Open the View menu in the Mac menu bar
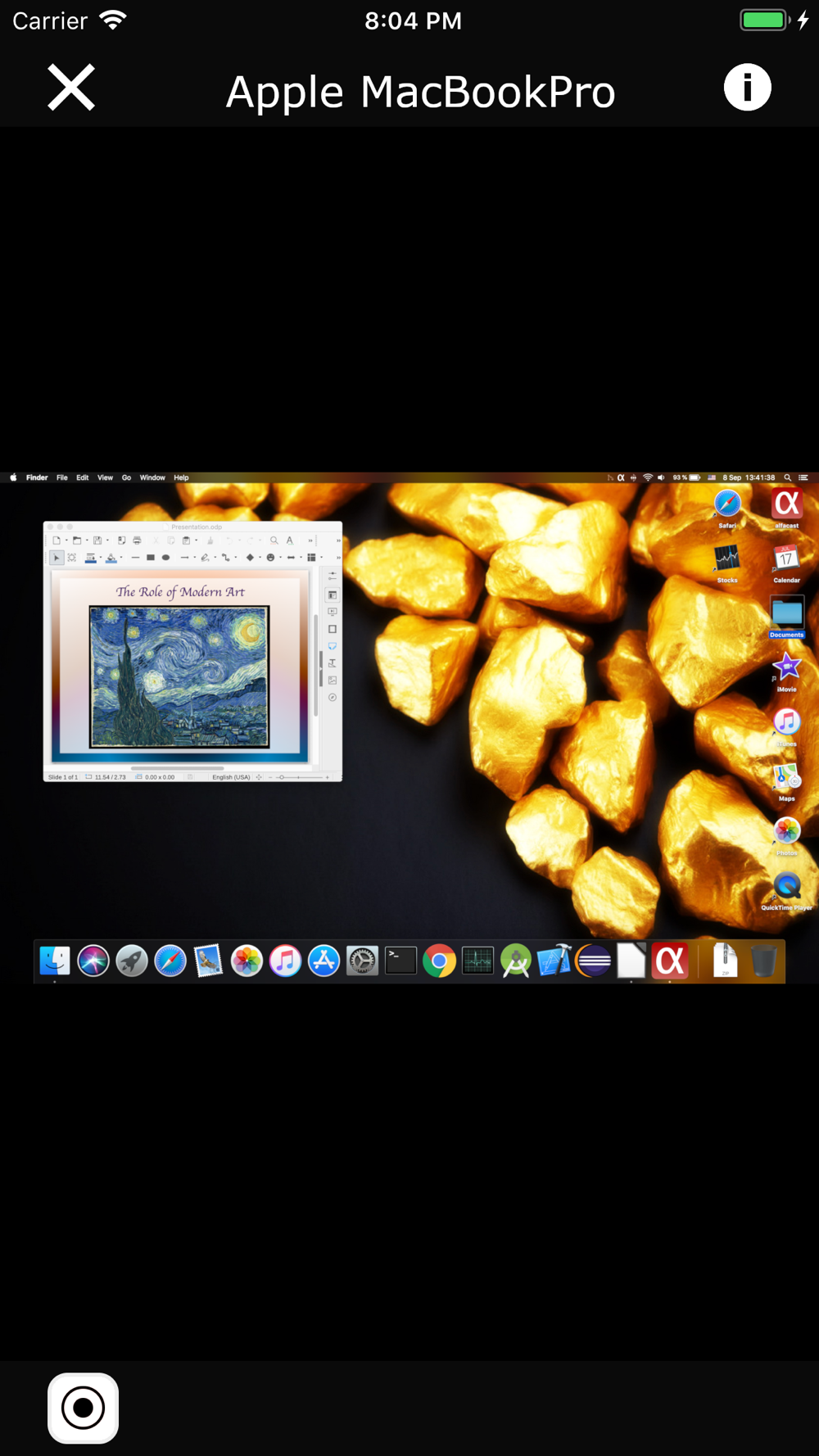Image resolution: width=819 pixels, height=1456 pixels. (x=105, y=477)
